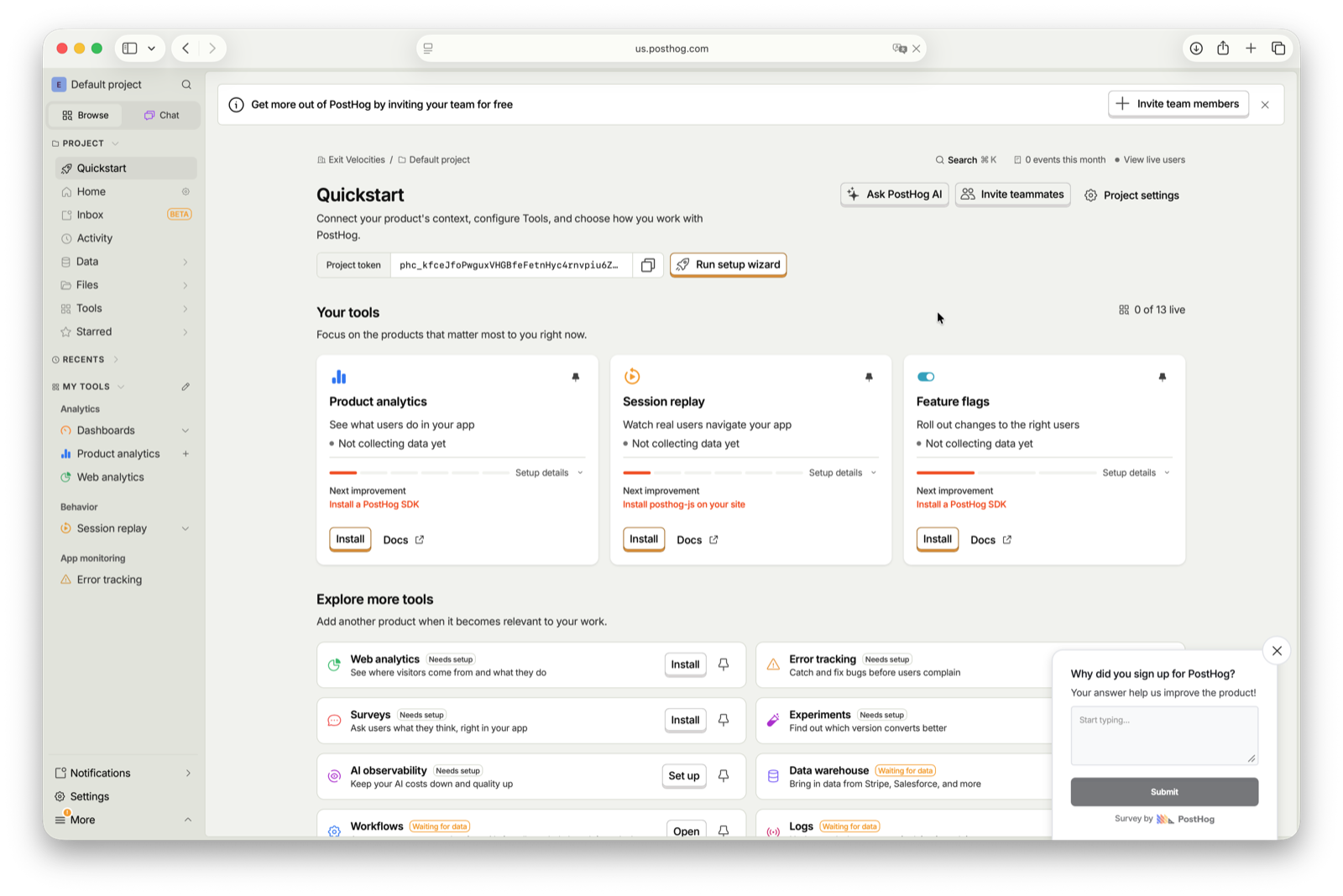Open new Safari tab plus icon
The width and height of the screenshot is (1343, 896).
[x=1251, y=49]
